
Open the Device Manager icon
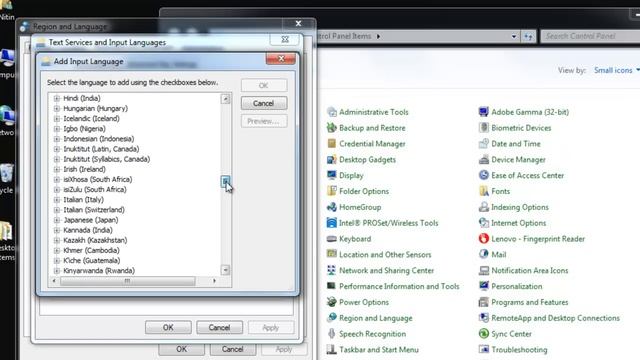pos(484,160)
